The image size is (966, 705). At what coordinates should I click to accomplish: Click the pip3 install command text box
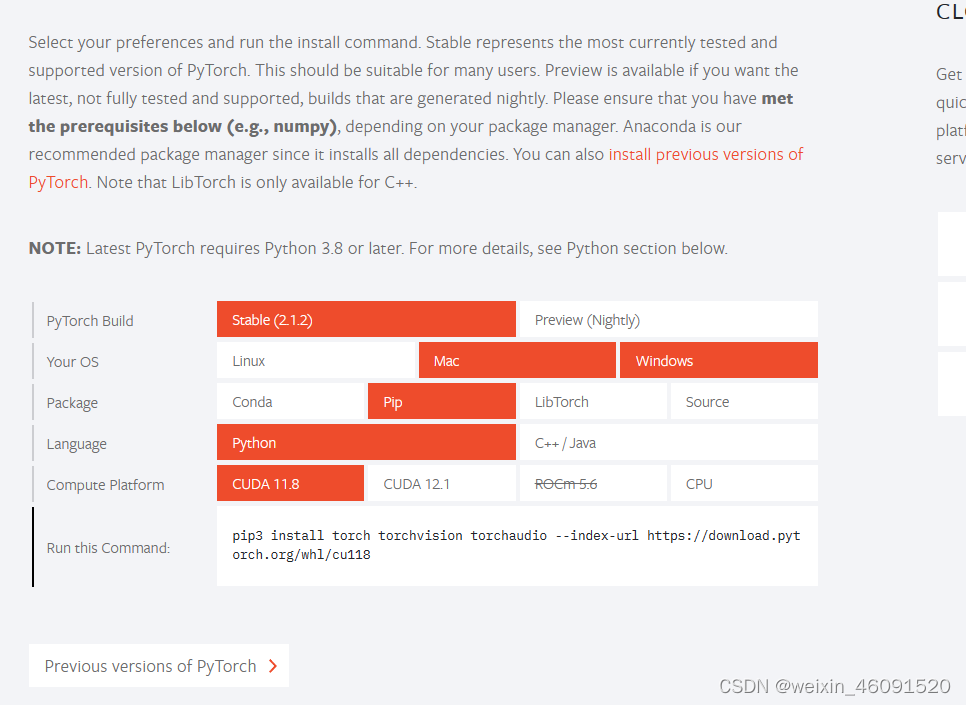(517, 546)
